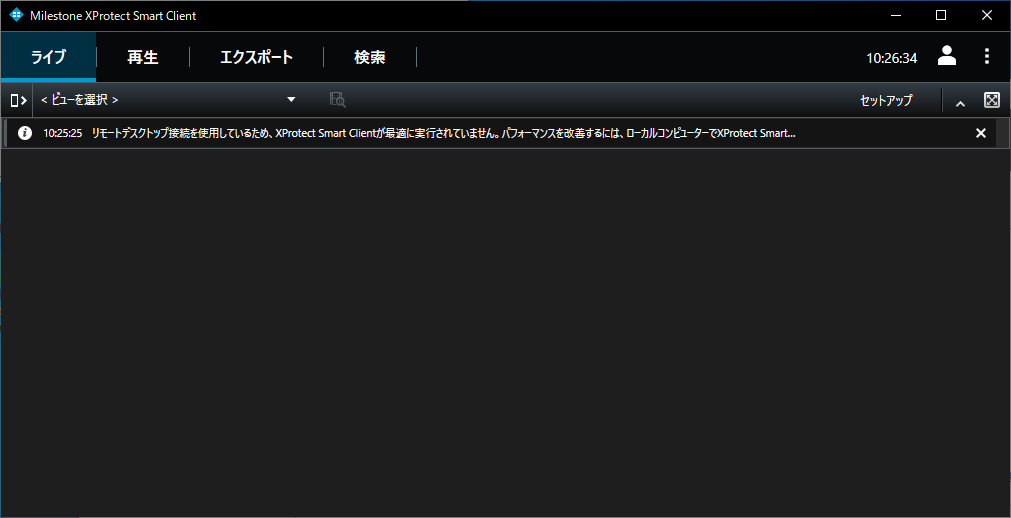The height and width of the screenshot is (518, 1011).
Task: Open the 再生 tab
Action: [x=142, y=57]
